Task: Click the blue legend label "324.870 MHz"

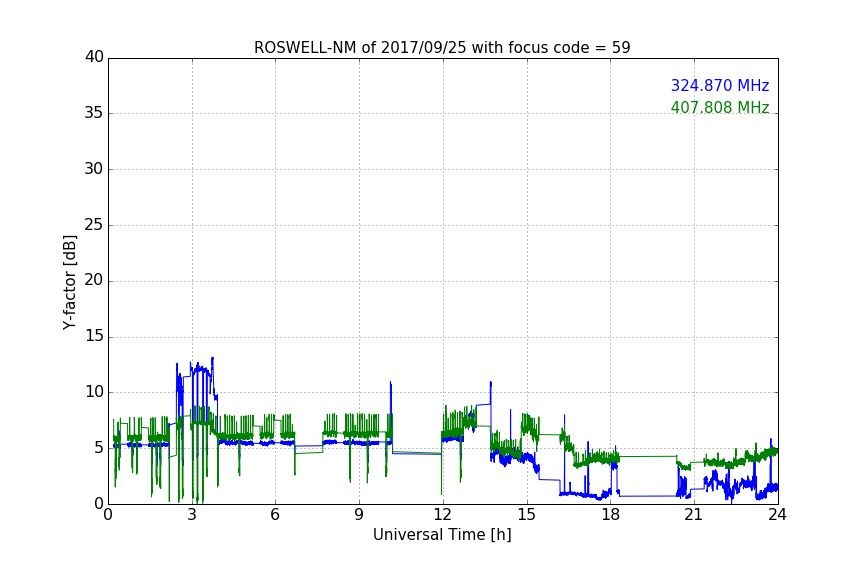Action: pyautogui.click(x=720, y=85)
